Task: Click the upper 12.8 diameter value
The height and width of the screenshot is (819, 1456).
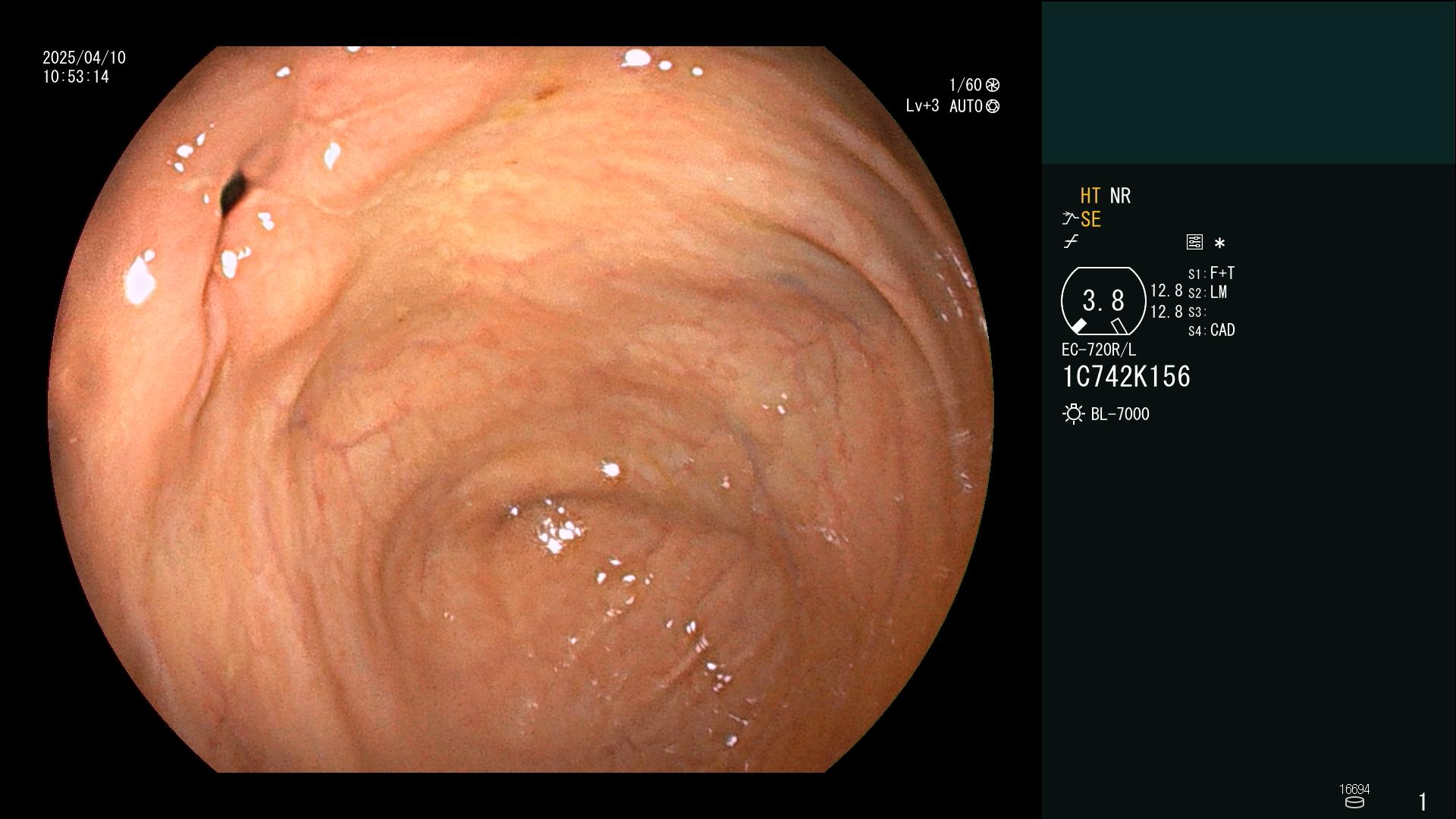Action: coord(1166,290)
